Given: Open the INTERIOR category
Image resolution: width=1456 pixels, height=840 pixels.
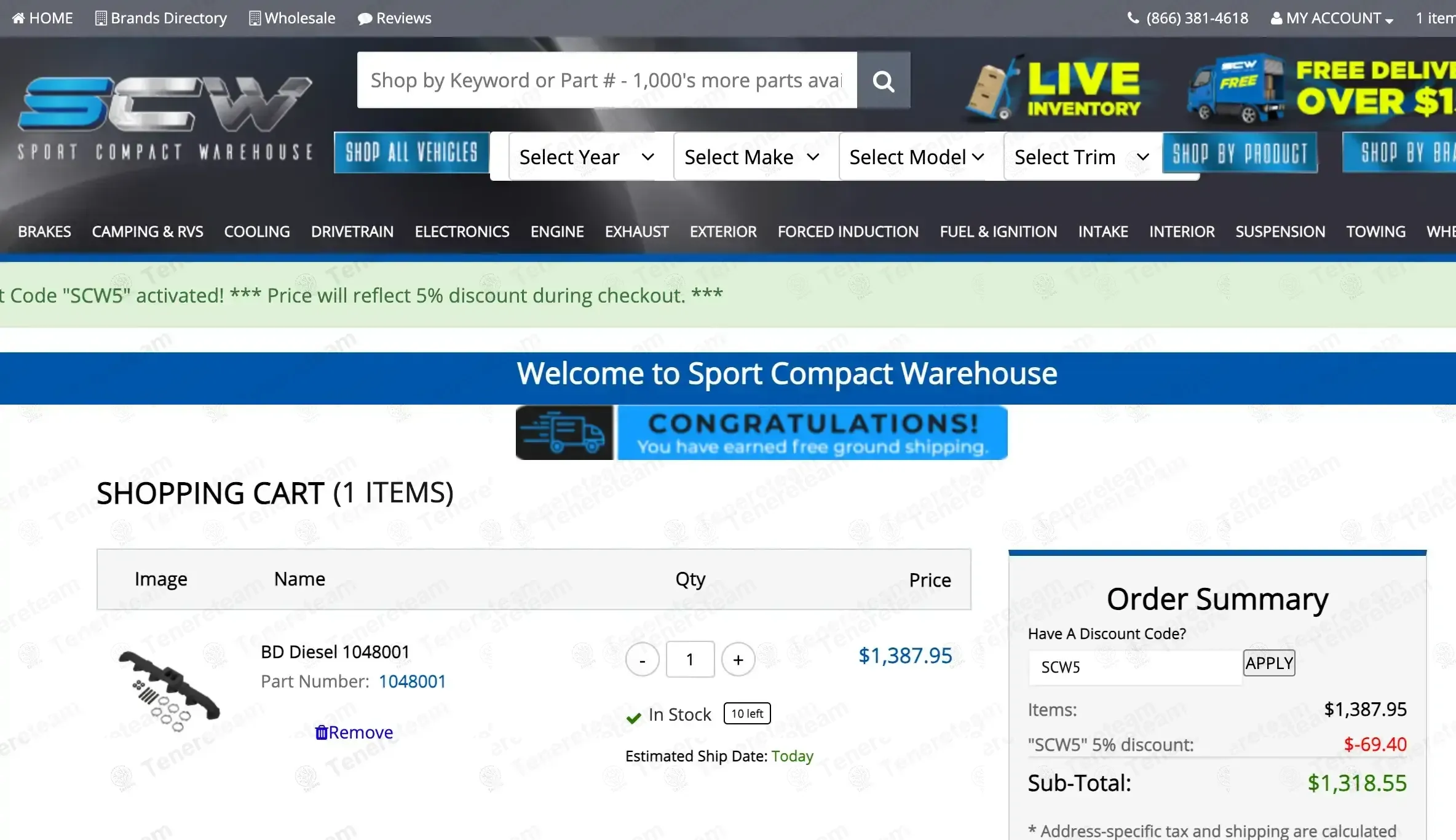Looking at the screenshot, I should click(1182, 231).
